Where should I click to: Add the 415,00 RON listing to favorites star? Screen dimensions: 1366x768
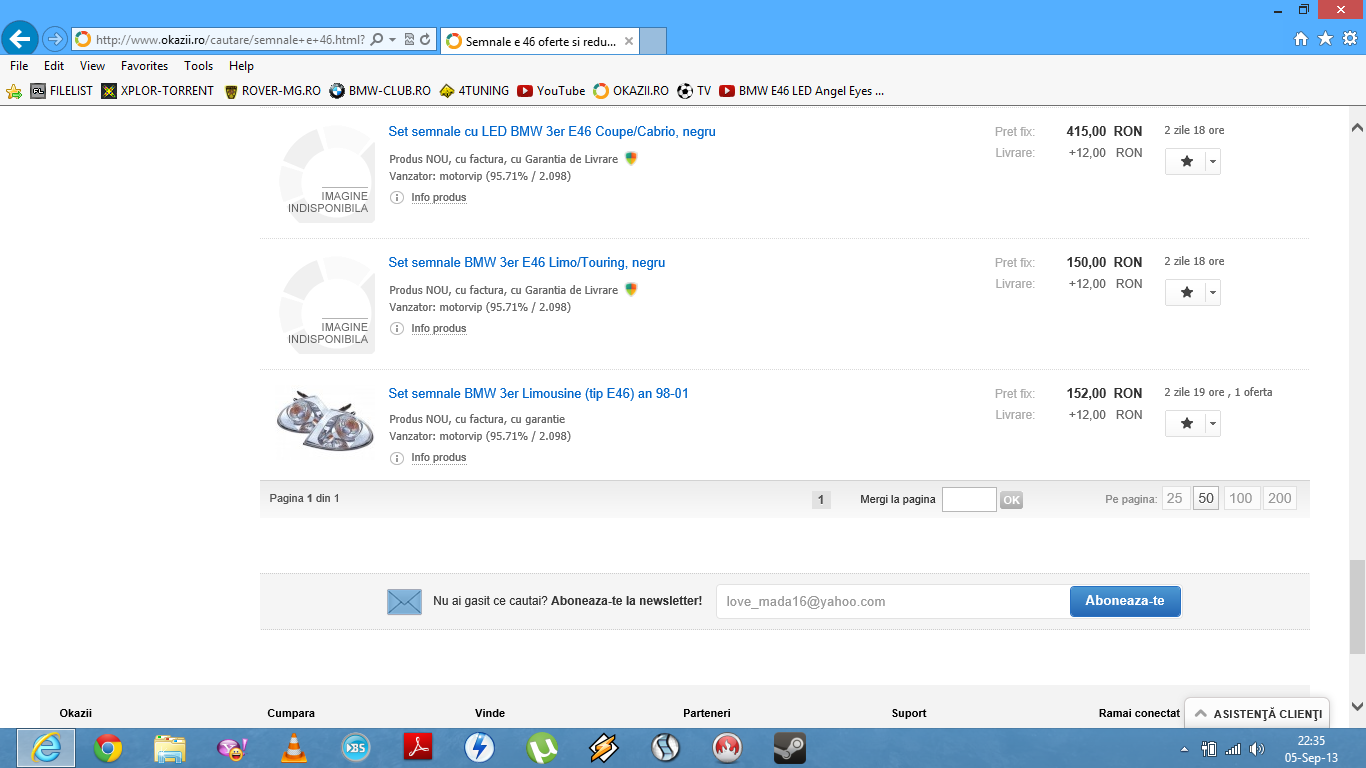pyautogui.click(x=1186, y=161)
